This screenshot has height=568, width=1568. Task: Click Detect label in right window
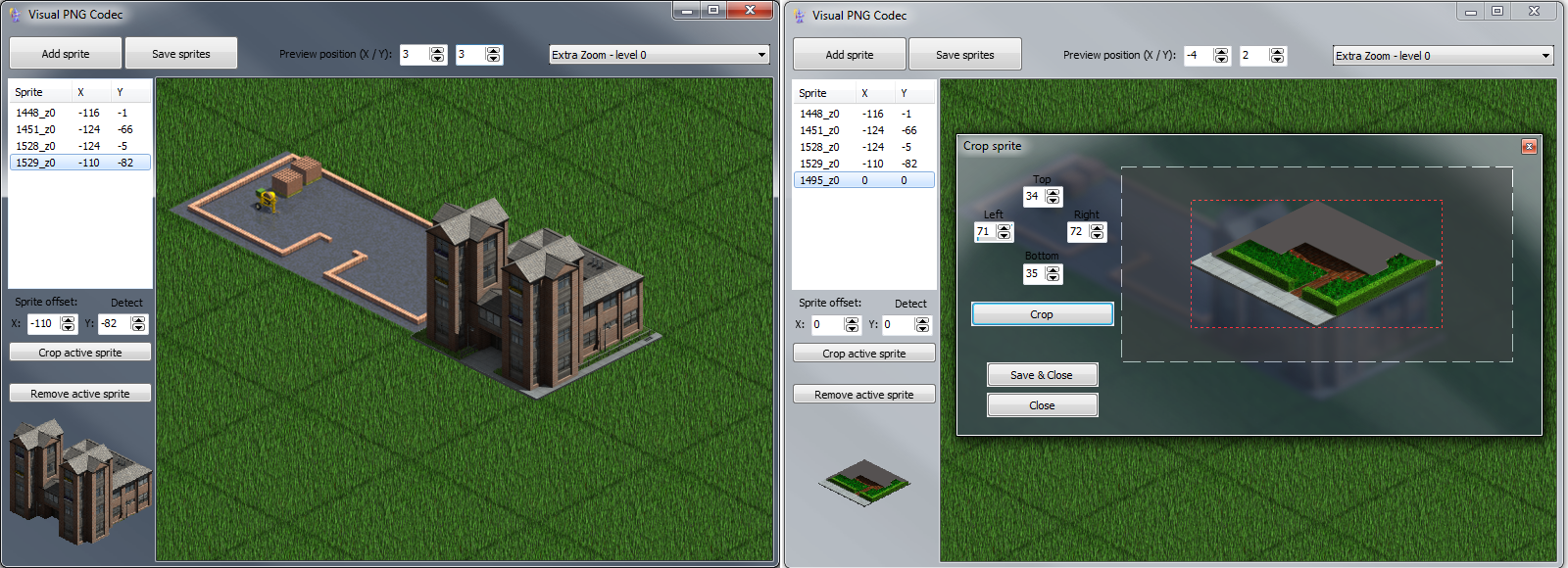910,304
